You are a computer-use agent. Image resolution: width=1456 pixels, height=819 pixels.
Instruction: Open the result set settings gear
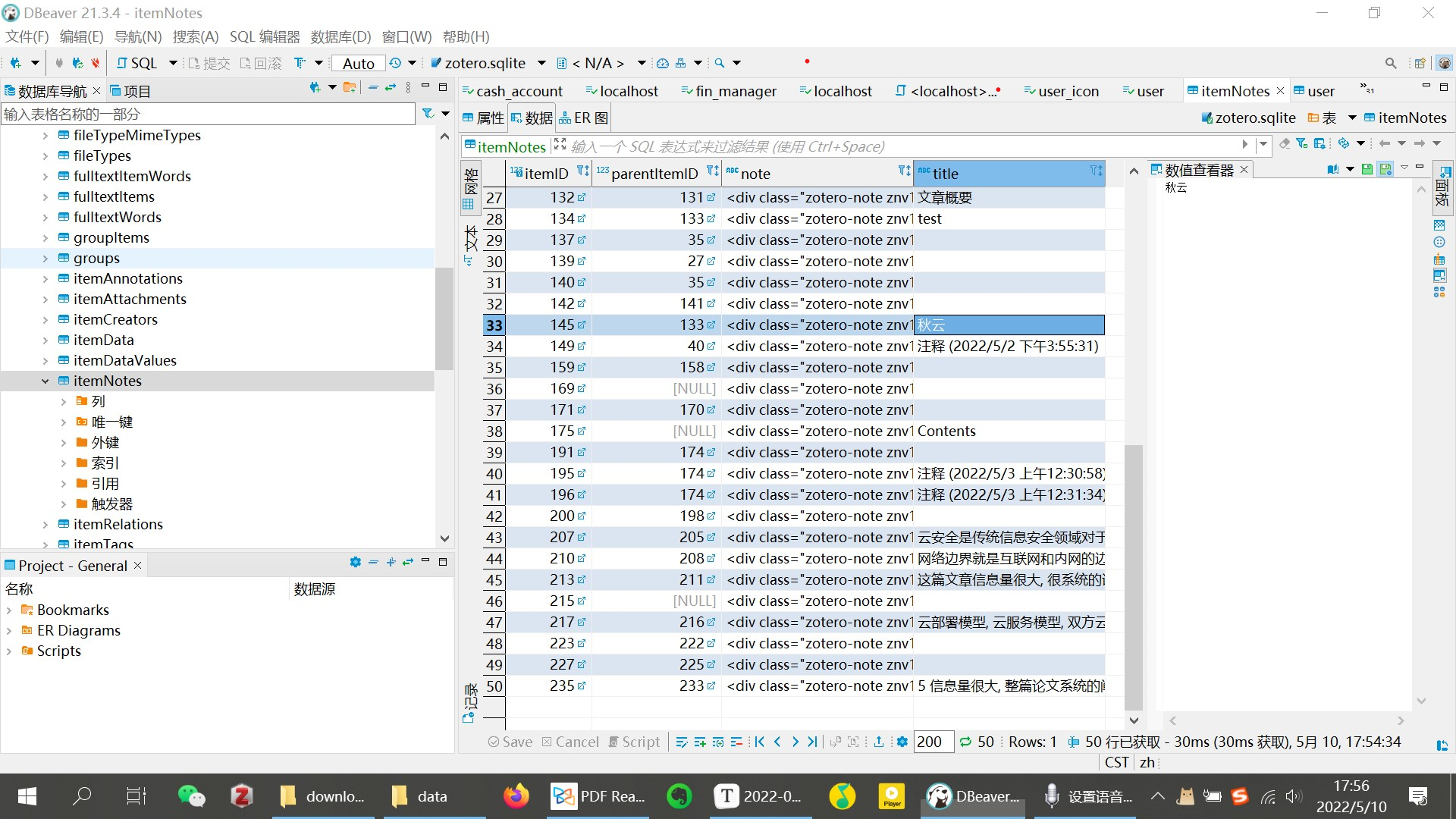[902, 742]
